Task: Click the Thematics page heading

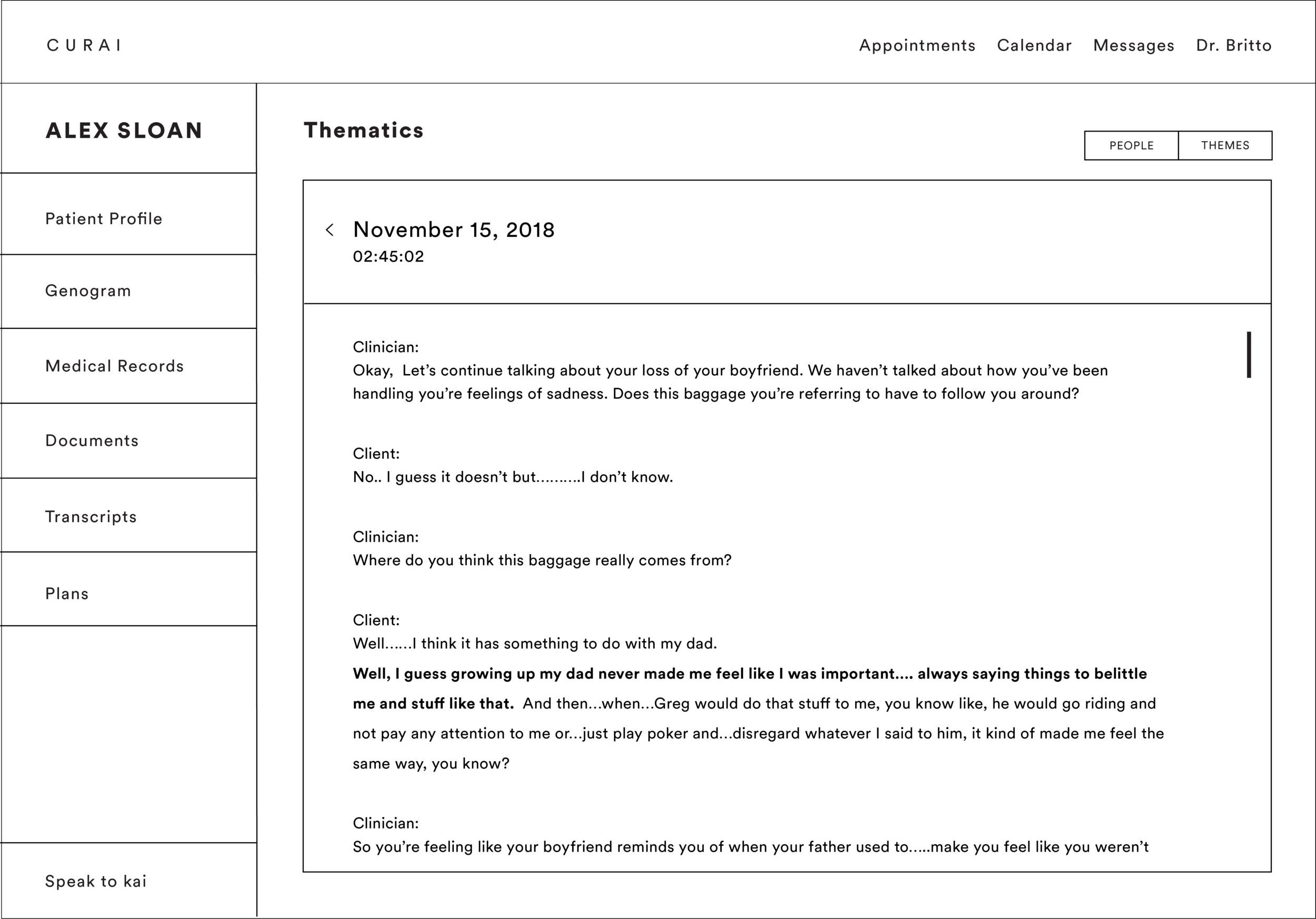Action: click(x=363, y=131)
